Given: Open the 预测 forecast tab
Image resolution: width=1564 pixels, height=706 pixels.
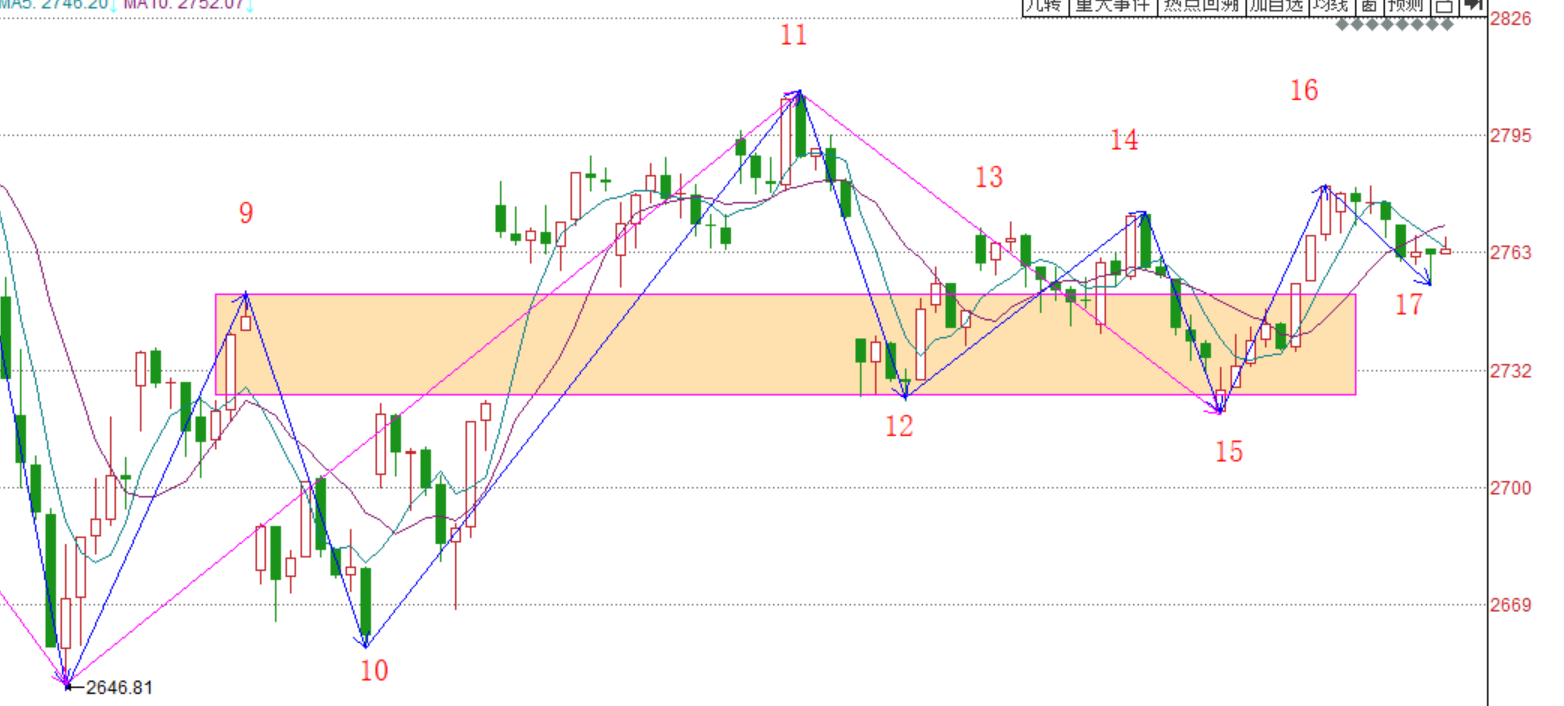Looking at the screenshot, I should pyautogui.click(x=1407, y=6).
